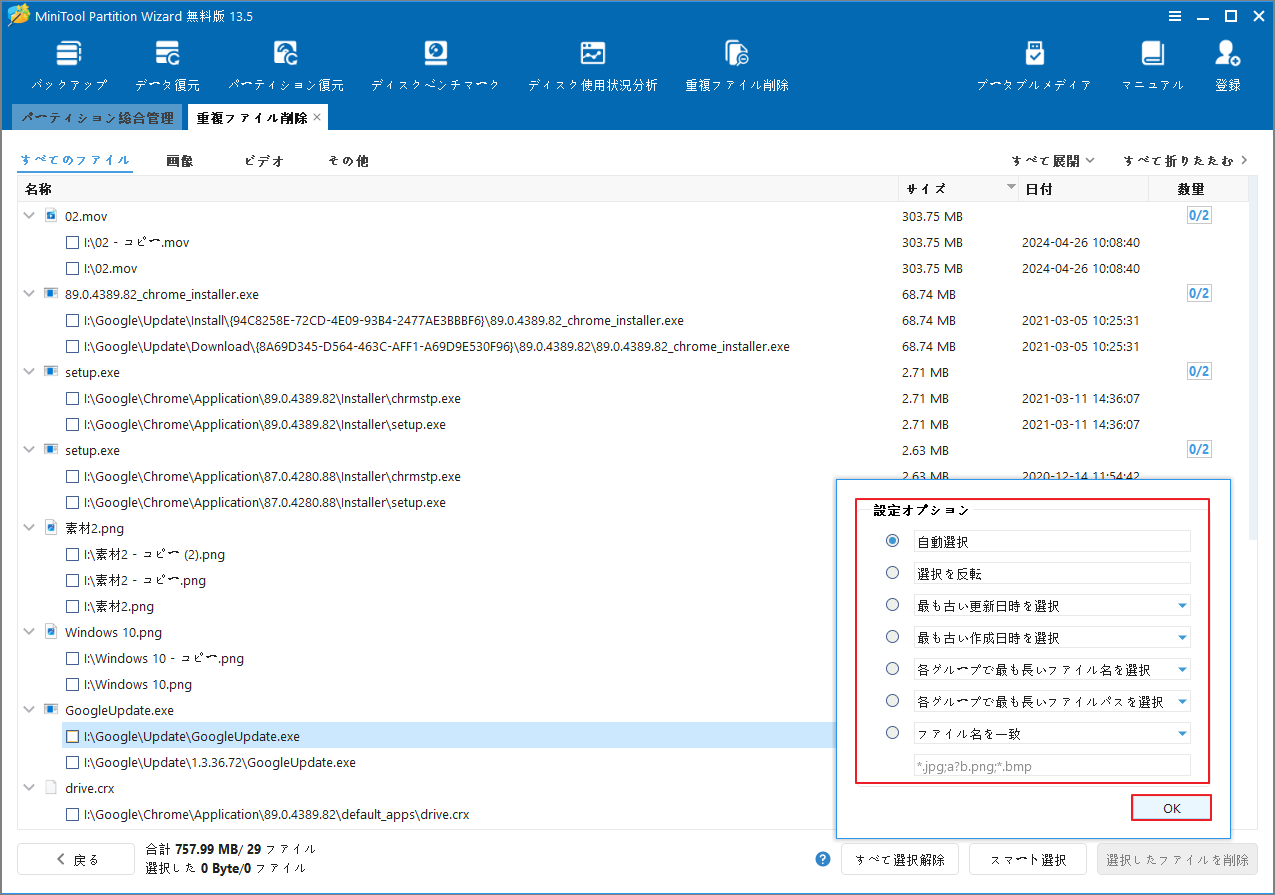This screenshot has height=895, width=1275.
Task: Open the マニュアル (Manual) icon
Action: 1152,63
